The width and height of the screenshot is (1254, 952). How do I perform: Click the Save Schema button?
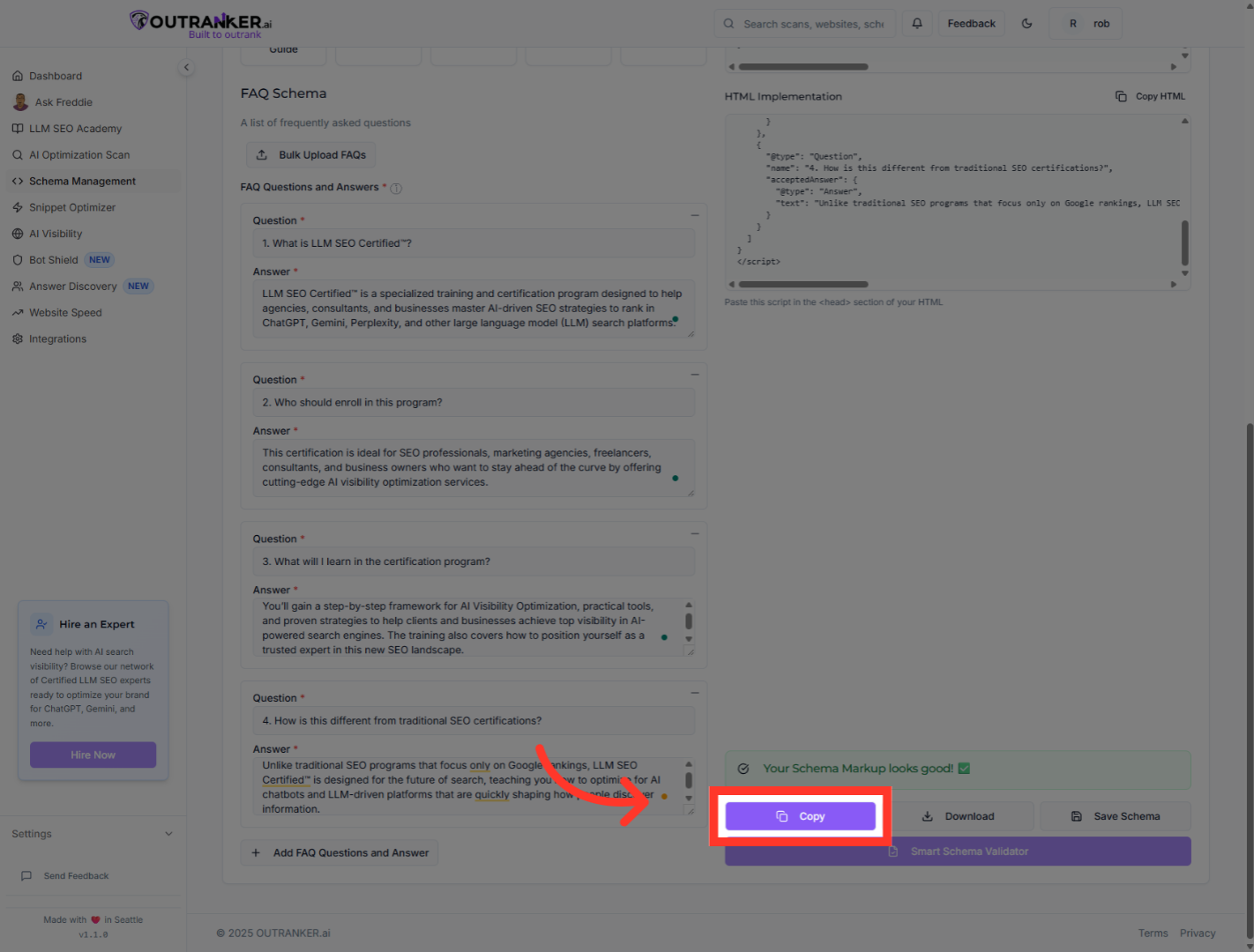click(x=1116, y=816)
